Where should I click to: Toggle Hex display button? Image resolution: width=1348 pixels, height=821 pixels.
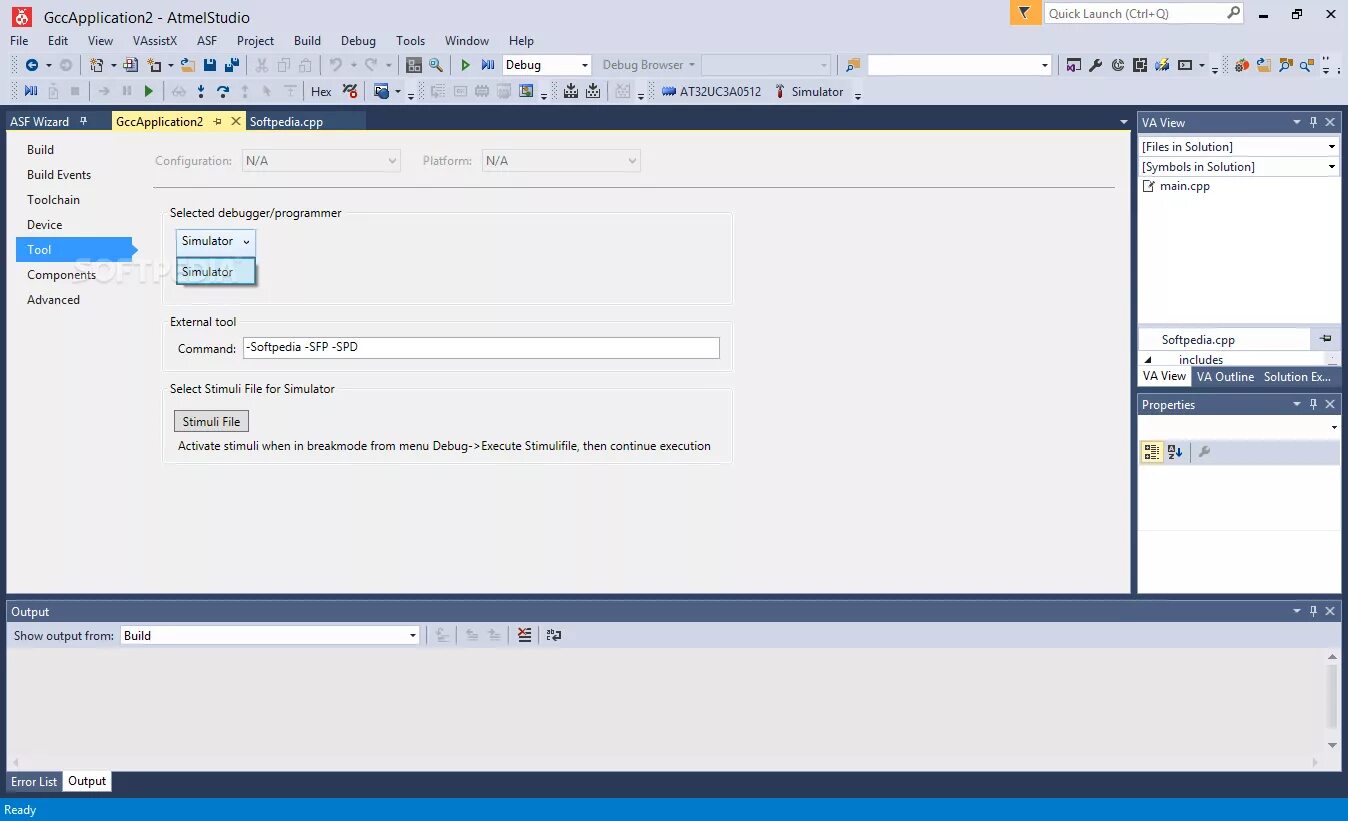point(321,91)
